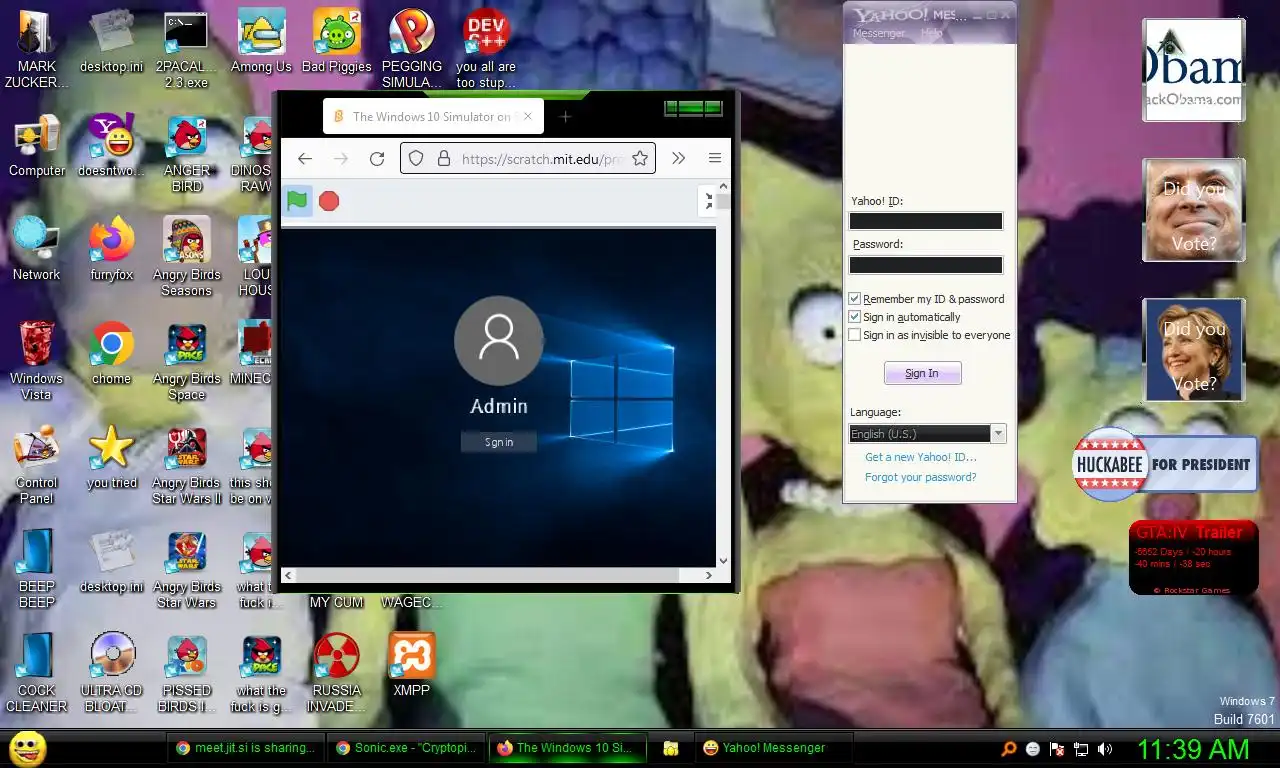Click the green flag in Scratch player
The image size is (1280, 768).
coord(297,201)
